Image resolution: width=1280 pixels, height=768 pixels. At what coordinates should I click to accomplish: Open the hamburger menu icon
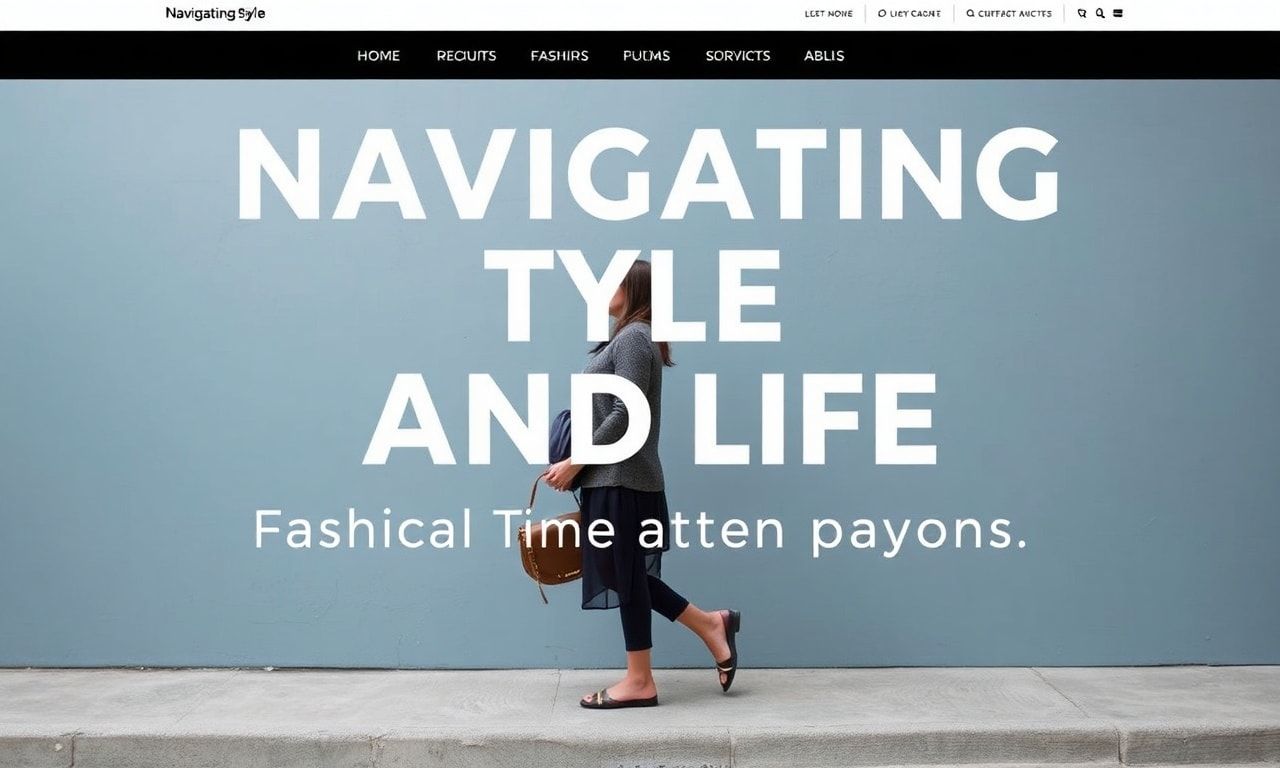[1118, 13]
